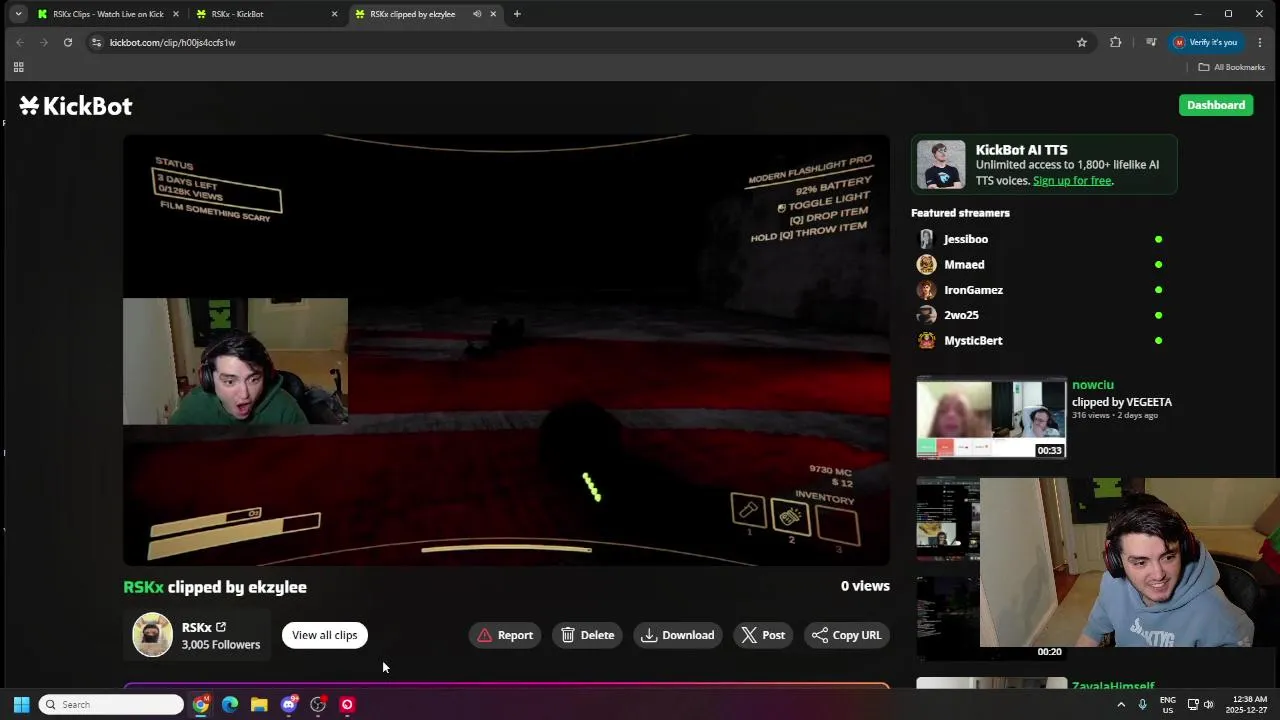Go back in browser history
This screenshot has height=720, width=1280.
click(20, 42)
